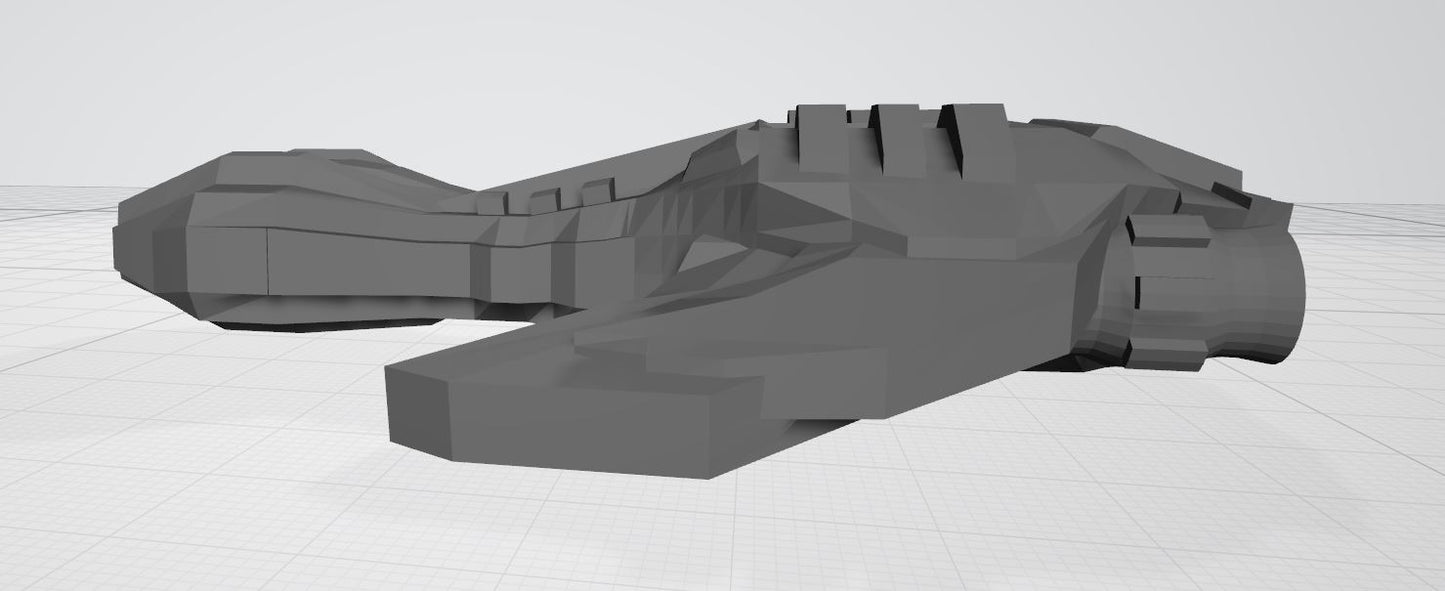Viewport: 1445px width, 591px height.
Task: Select the small dark panel near the rear top
Action: pos(1232,195)
